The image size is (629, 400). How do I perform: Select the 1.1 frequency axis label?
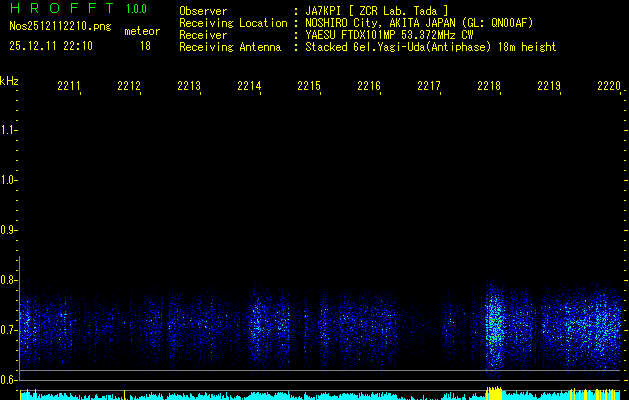(9, 130)
